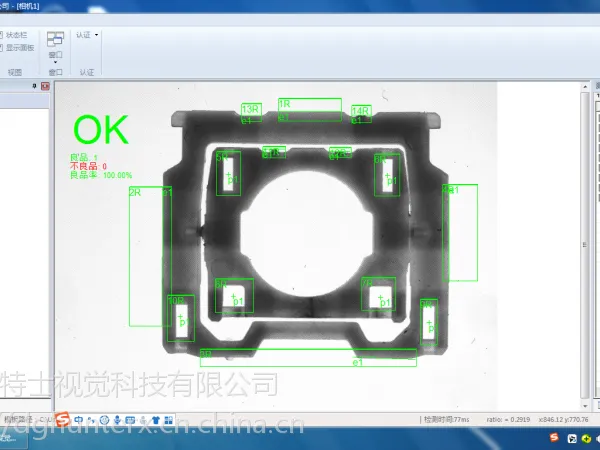Click the 良品率: 100.00% text

(101, 175)
